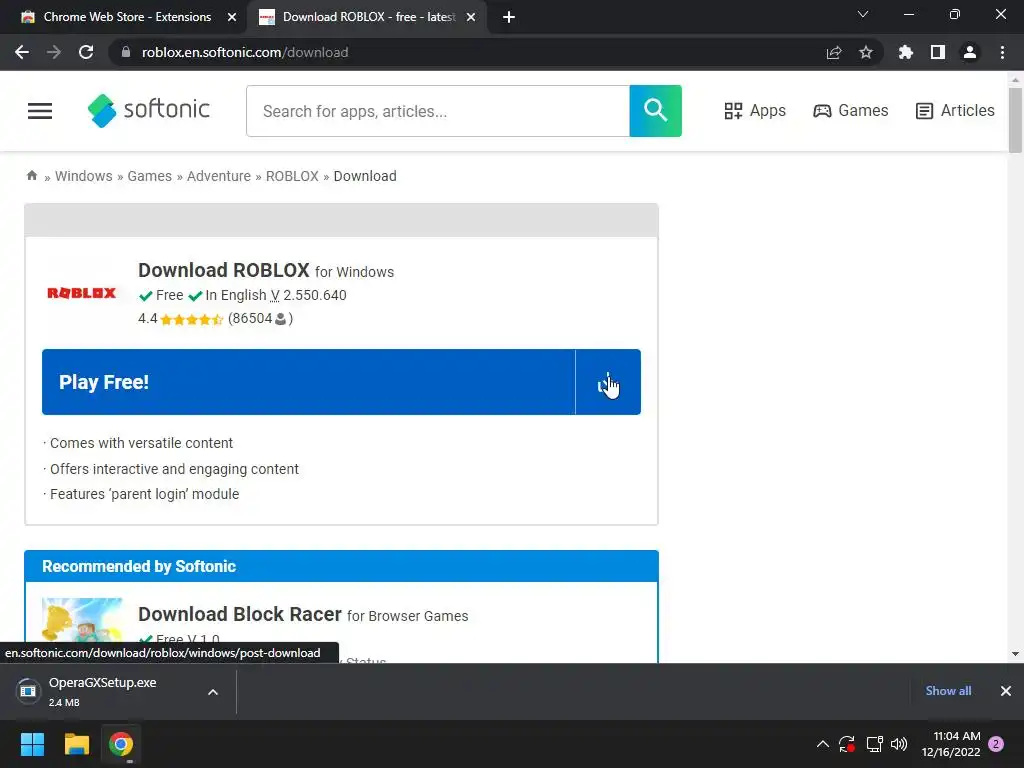This screenshot has width=1024, height=768.
Task: Open the Softonic hamburger menu
Action: (40, 111)
